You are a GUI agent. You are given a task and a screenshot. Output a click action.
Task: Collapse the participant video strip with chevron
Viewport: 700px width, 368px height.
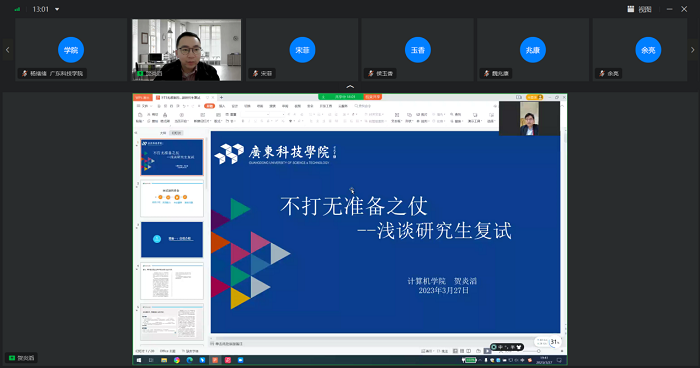pyautogui.click(x=350, y=87)
